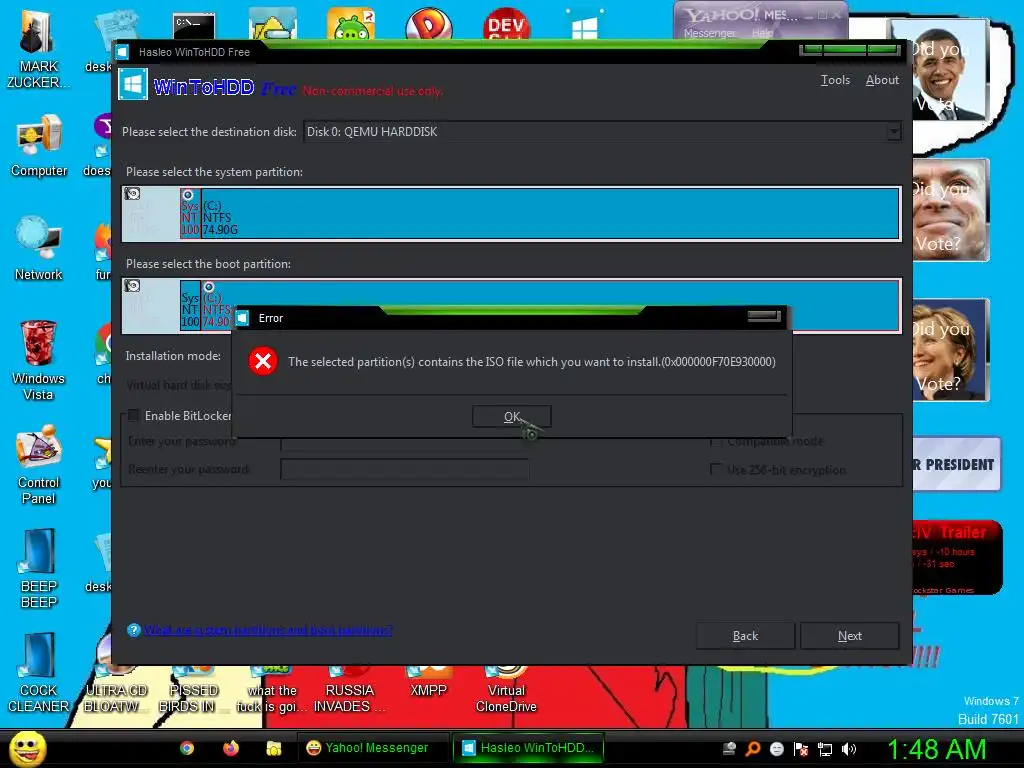Open the Control Panel desktop icon

[39, 465]
